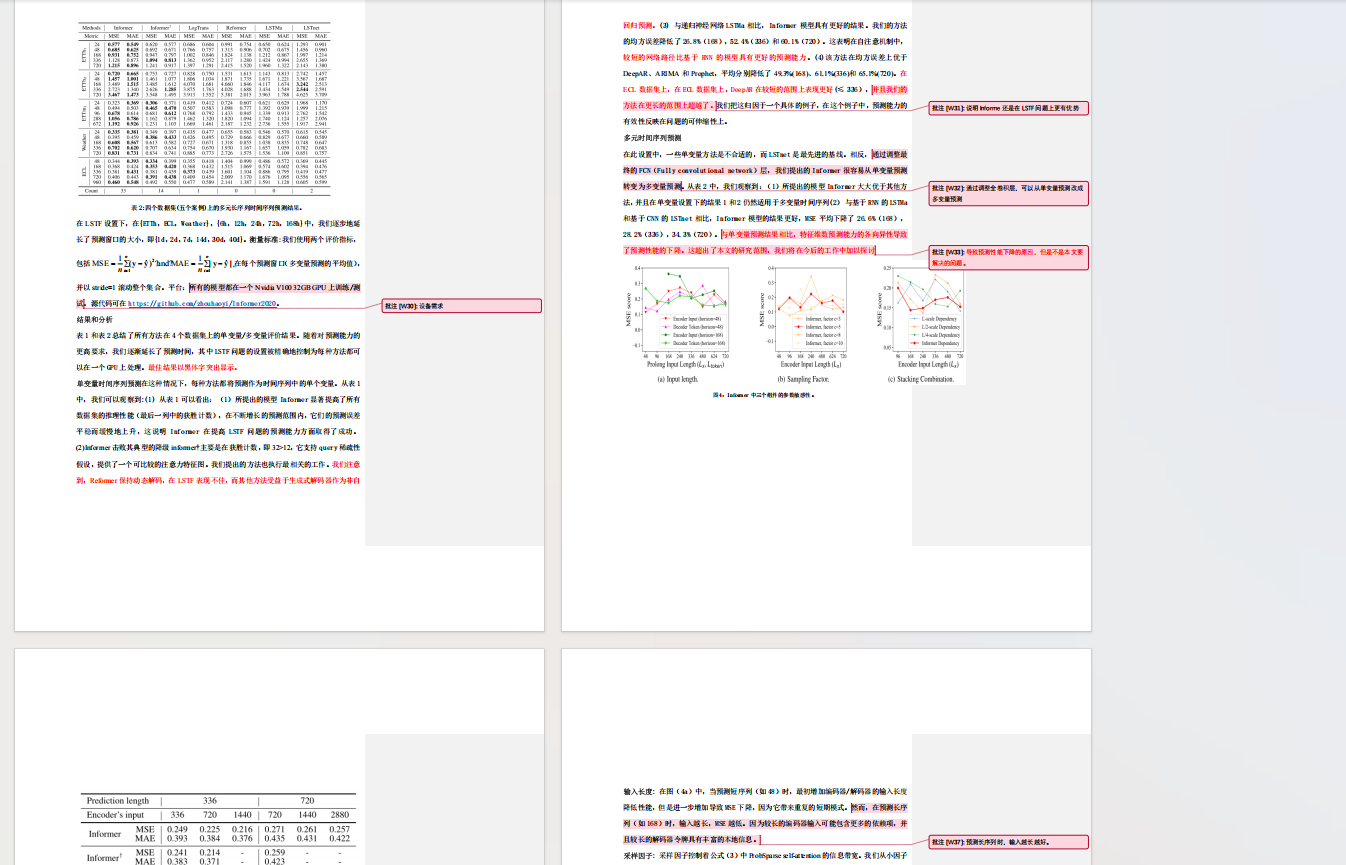Click the 'Methods' header cell in results table
1346x865 pixels.
tap(91, 28)
